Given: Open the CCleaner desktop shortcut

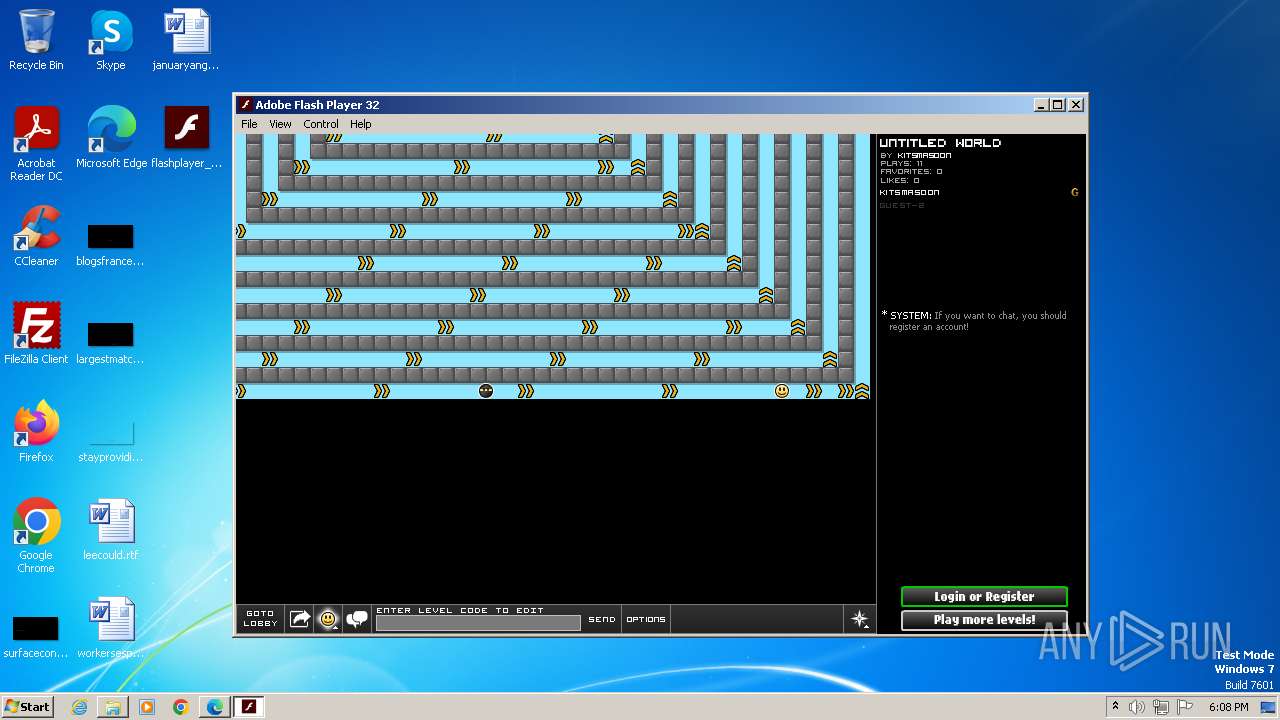Looking at the screenshot, I should pos(36,236).
